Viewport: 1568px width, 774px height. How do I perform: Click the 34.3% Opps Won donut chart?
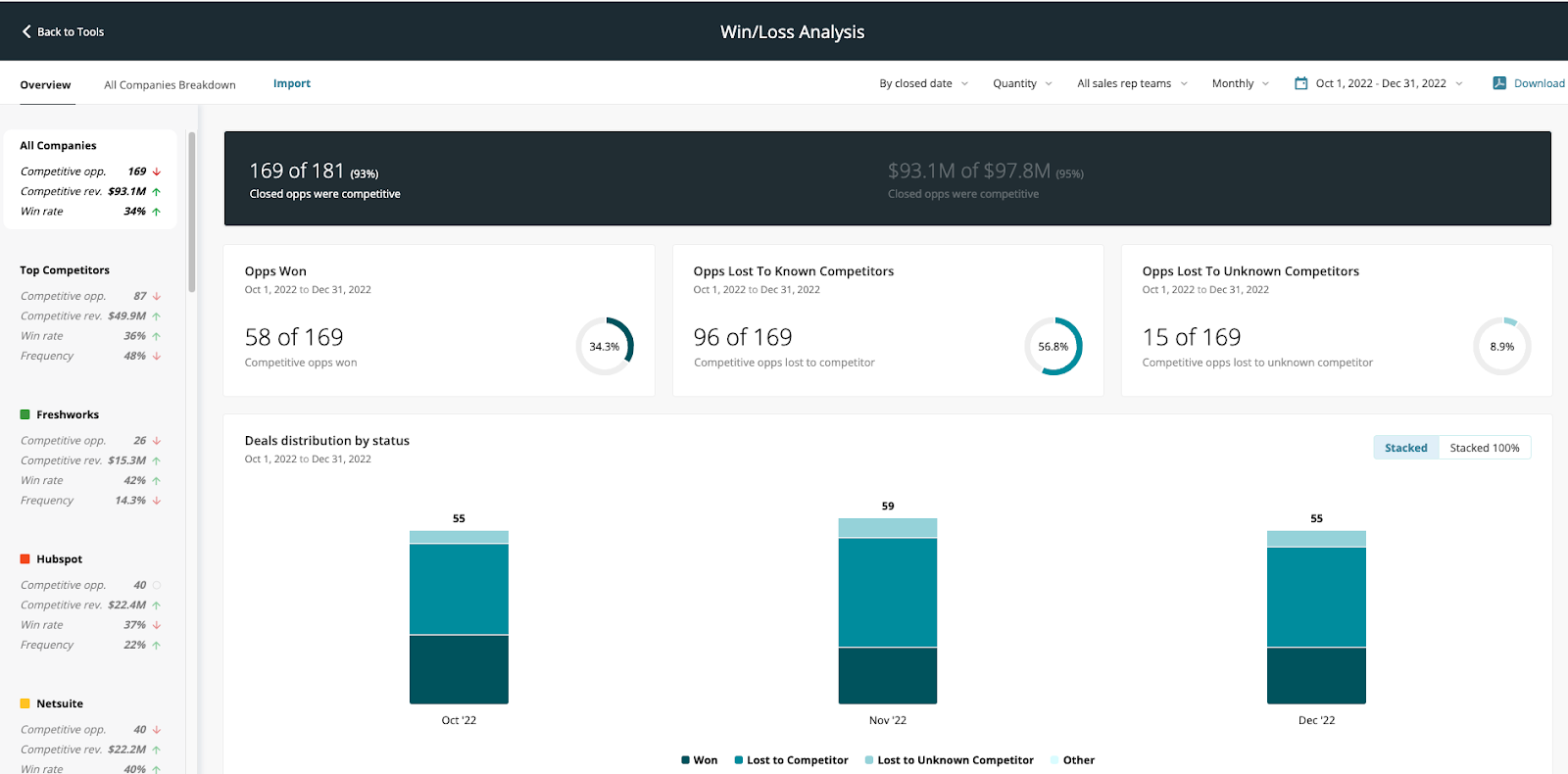point(605,346)
